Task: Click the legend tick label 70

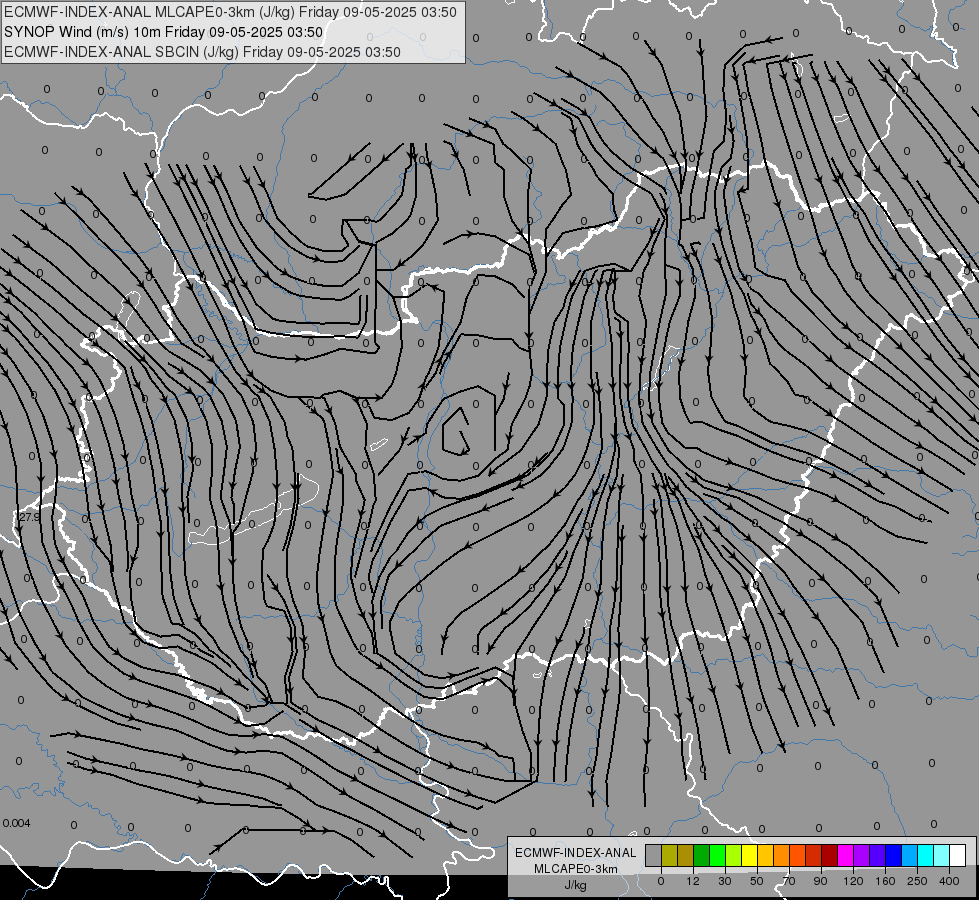Action: [x=789, y=881]
